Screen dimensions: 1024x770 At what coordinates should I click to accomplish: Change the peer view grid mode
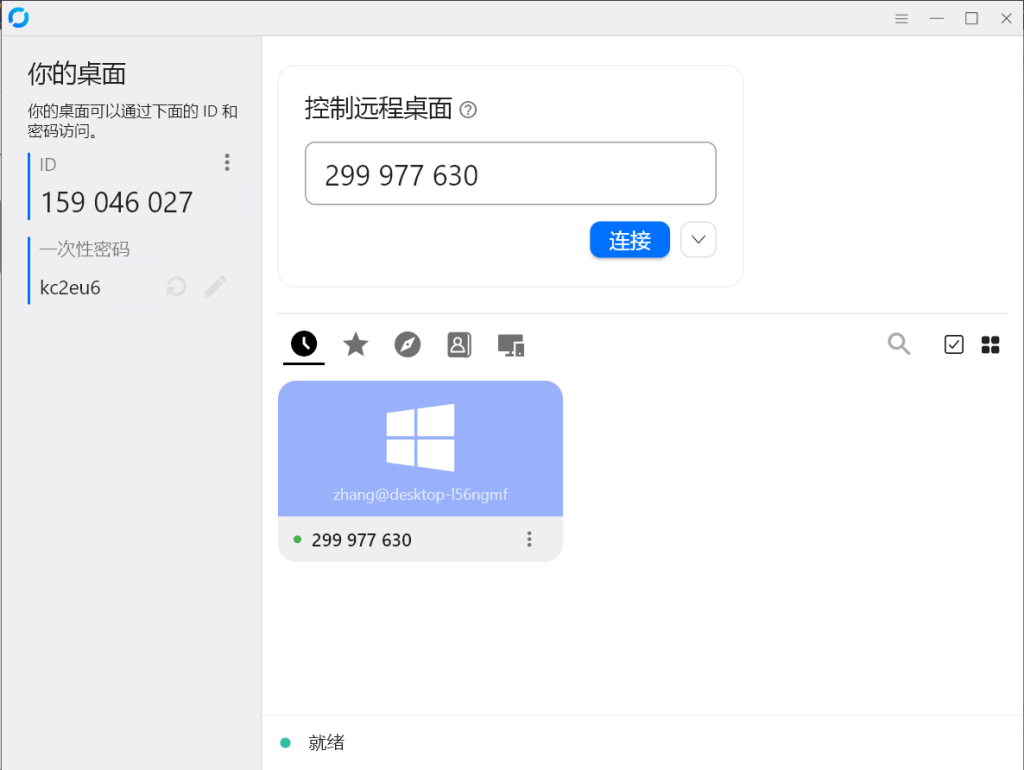click(x=990, y=344)
